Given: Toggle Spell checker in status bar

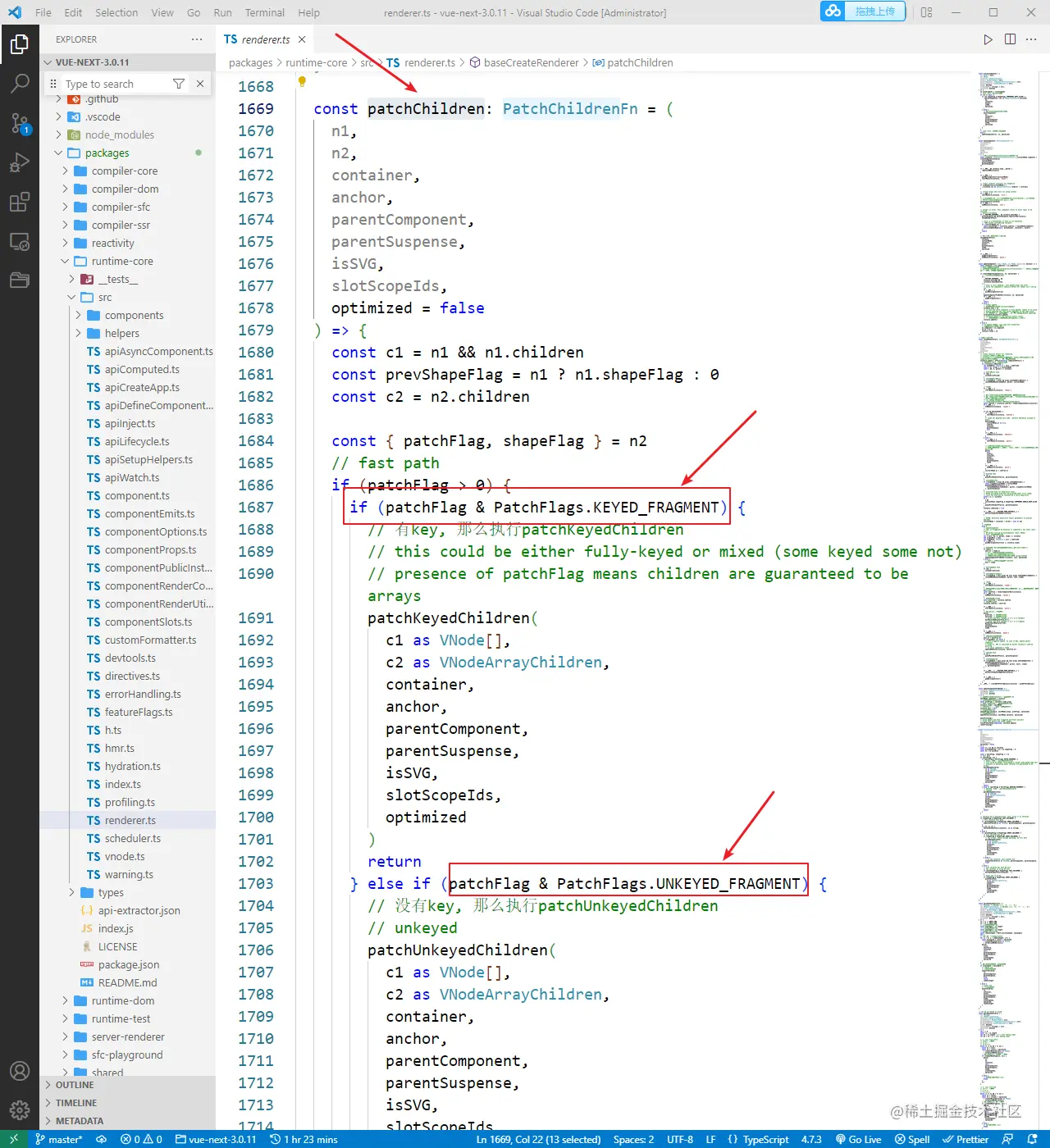Looking at the screenshot, I should [x=912, y=1139].
